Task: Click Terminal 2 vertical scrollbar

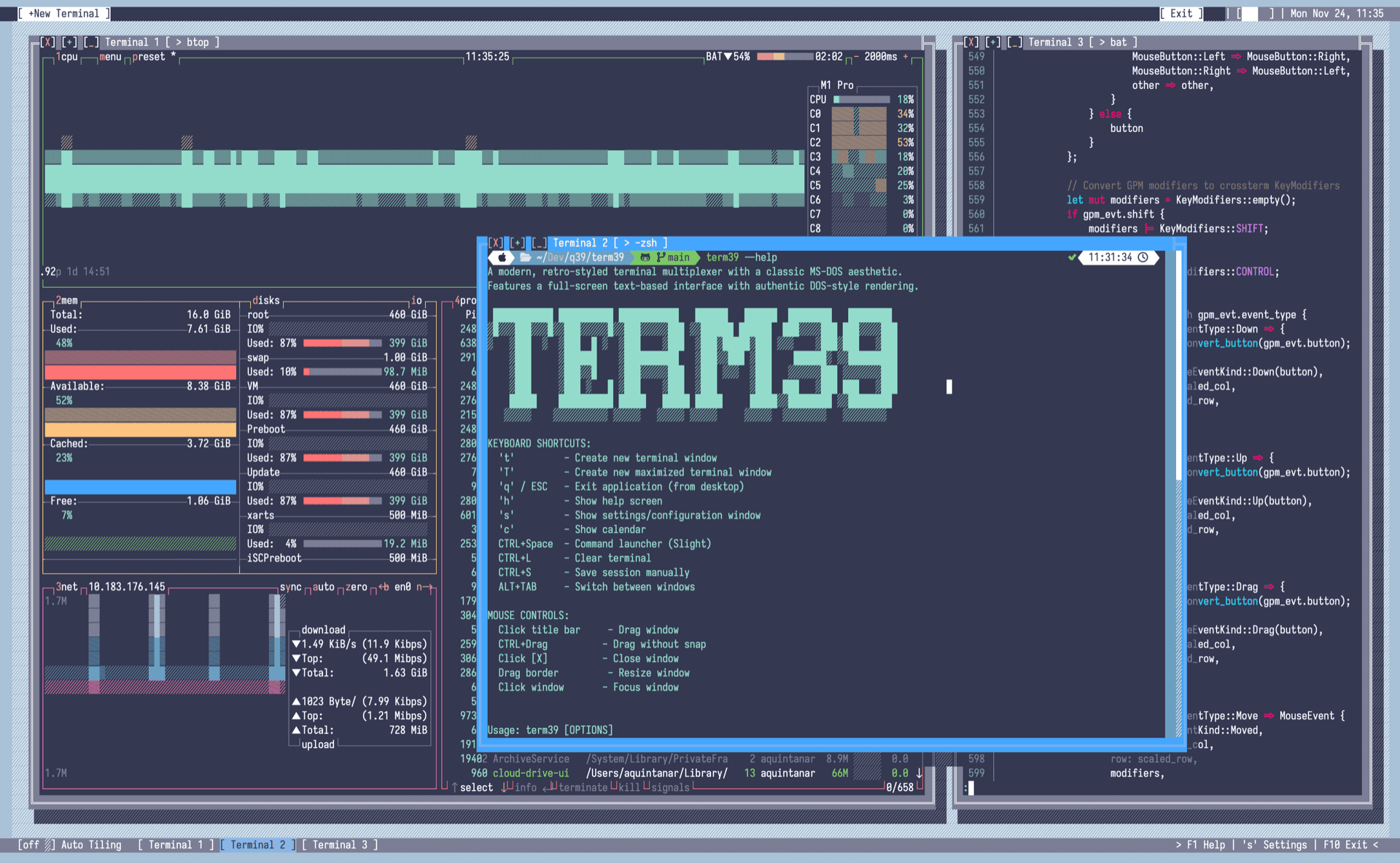Action: (1178, 364)
